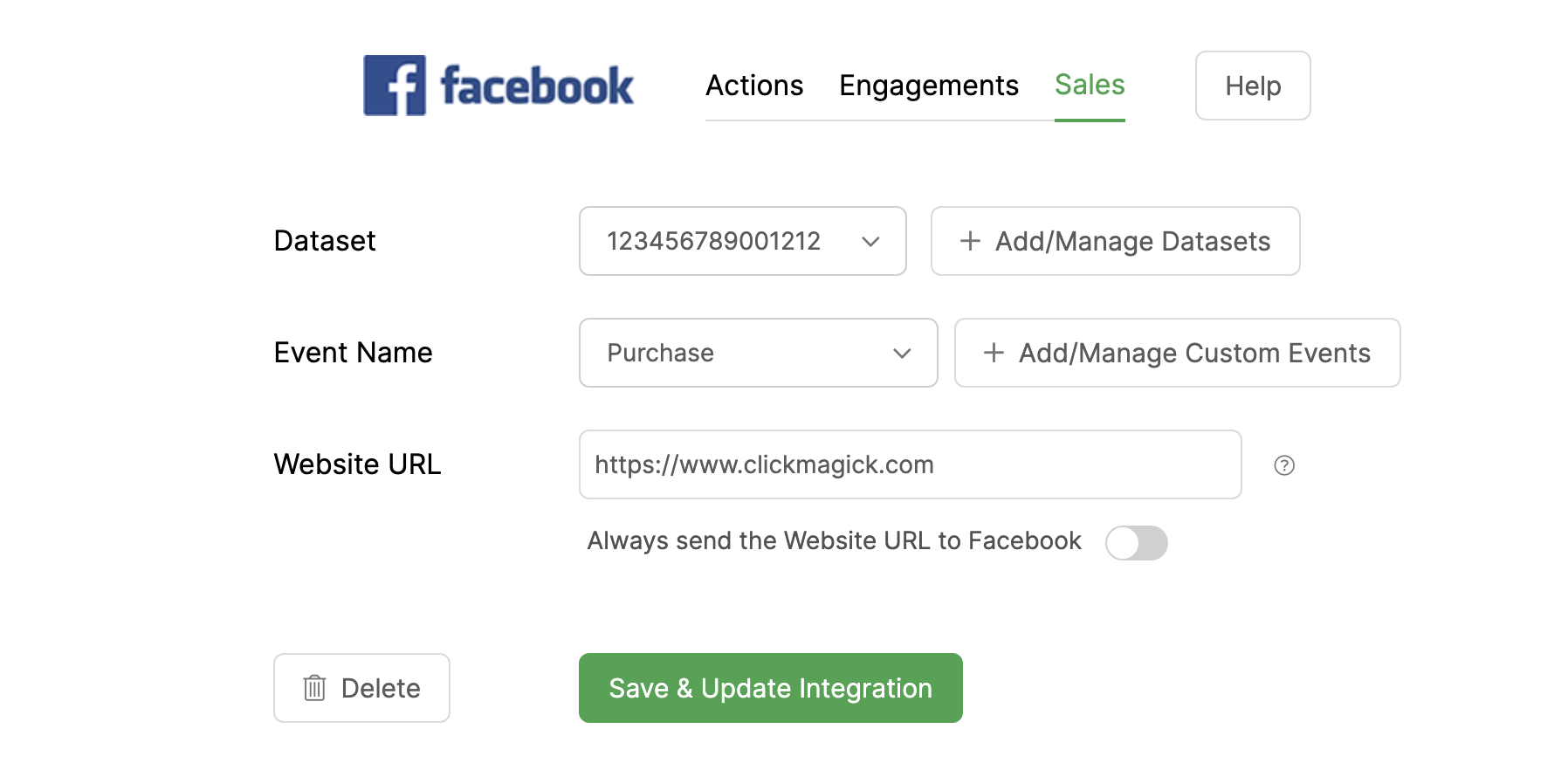Click the Facebook logo icon
This screenshot has width=1568, height=777.
[395, 86]
